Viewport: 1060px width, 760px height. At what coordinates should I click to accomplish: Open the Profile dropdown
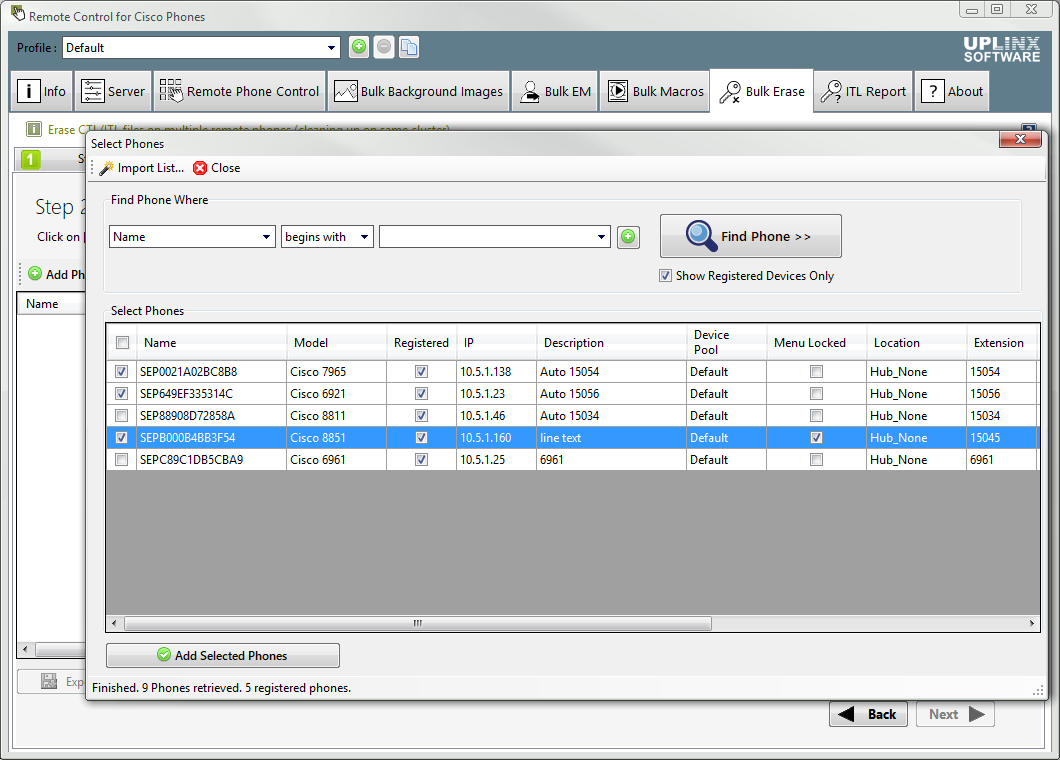(x=331, y=47)
